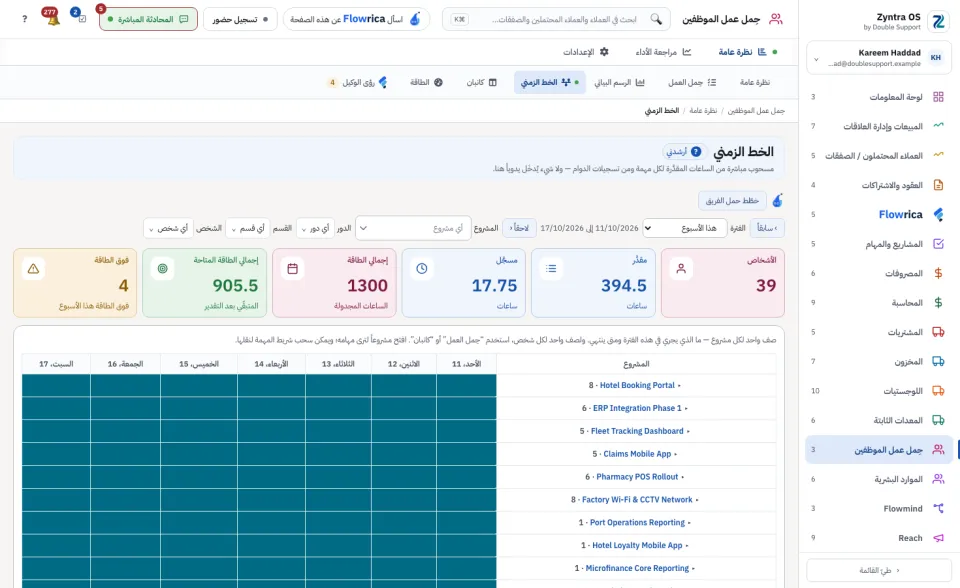This screenshot has width=960, height=588.
Task: Switch to the الطاقة tab
Action: (426, 82)
